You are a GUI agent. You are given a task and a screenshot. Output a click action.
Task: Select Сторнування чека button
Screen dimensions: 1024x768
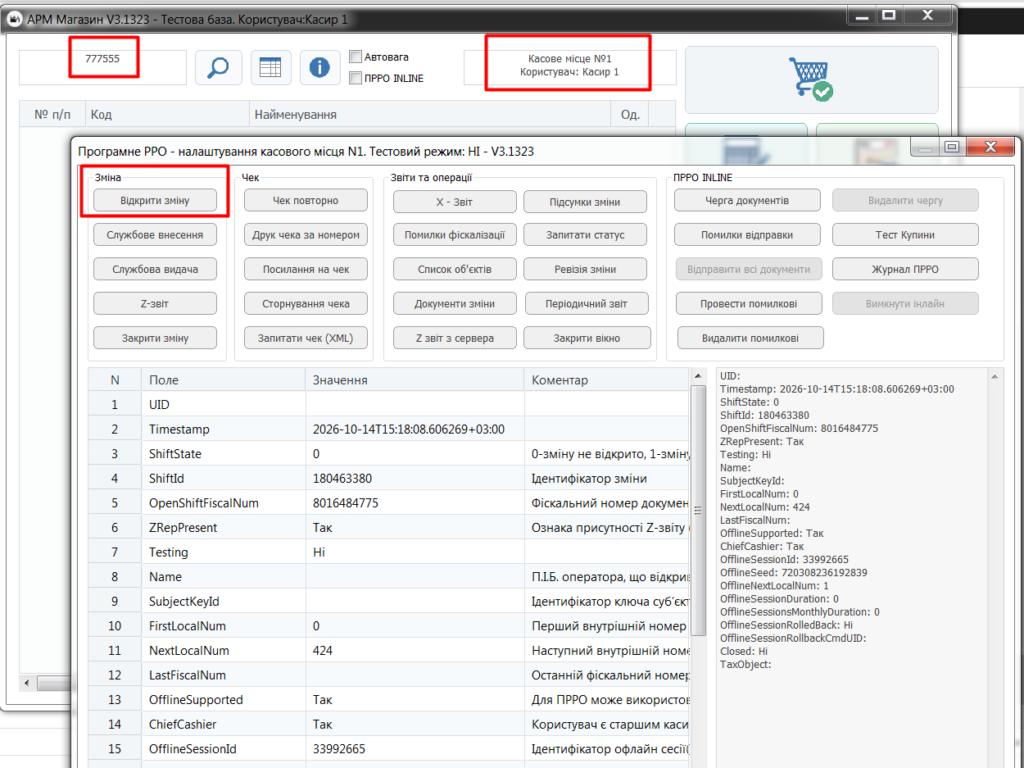tap(306, 304)
